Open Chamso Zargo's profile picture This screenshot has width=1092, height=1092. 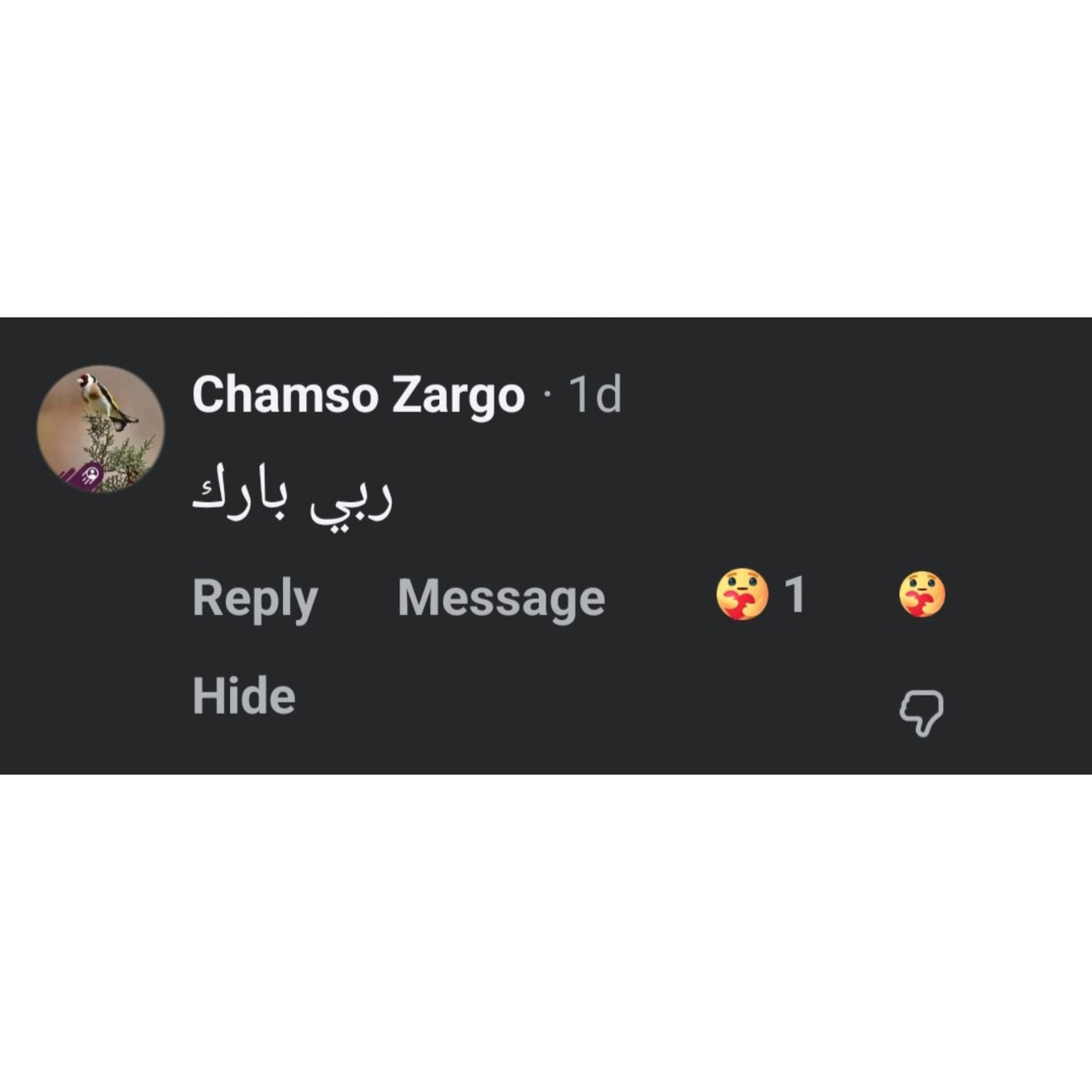(101, 429)
